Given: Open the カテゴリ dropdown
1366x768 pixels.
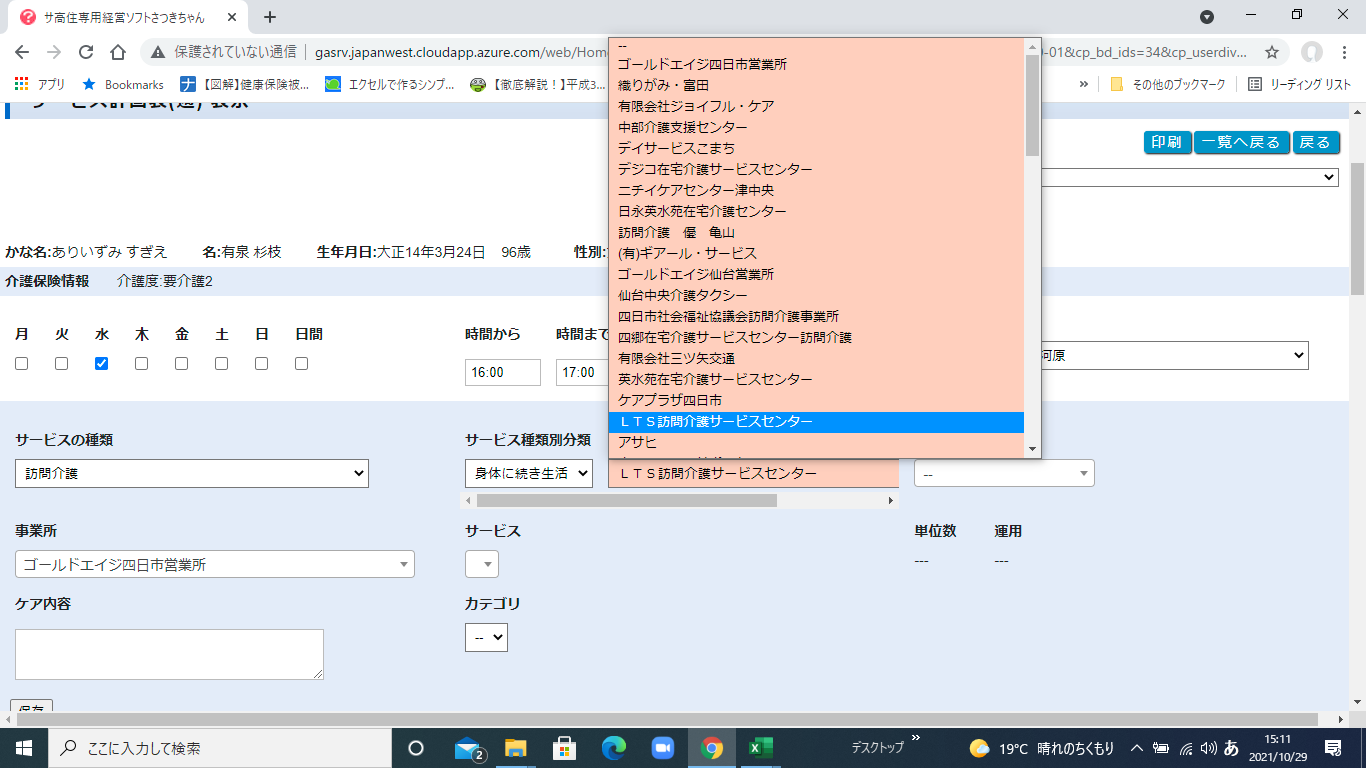Looking at the screenshot, I should pyautogui.click(x=486, y=638).
